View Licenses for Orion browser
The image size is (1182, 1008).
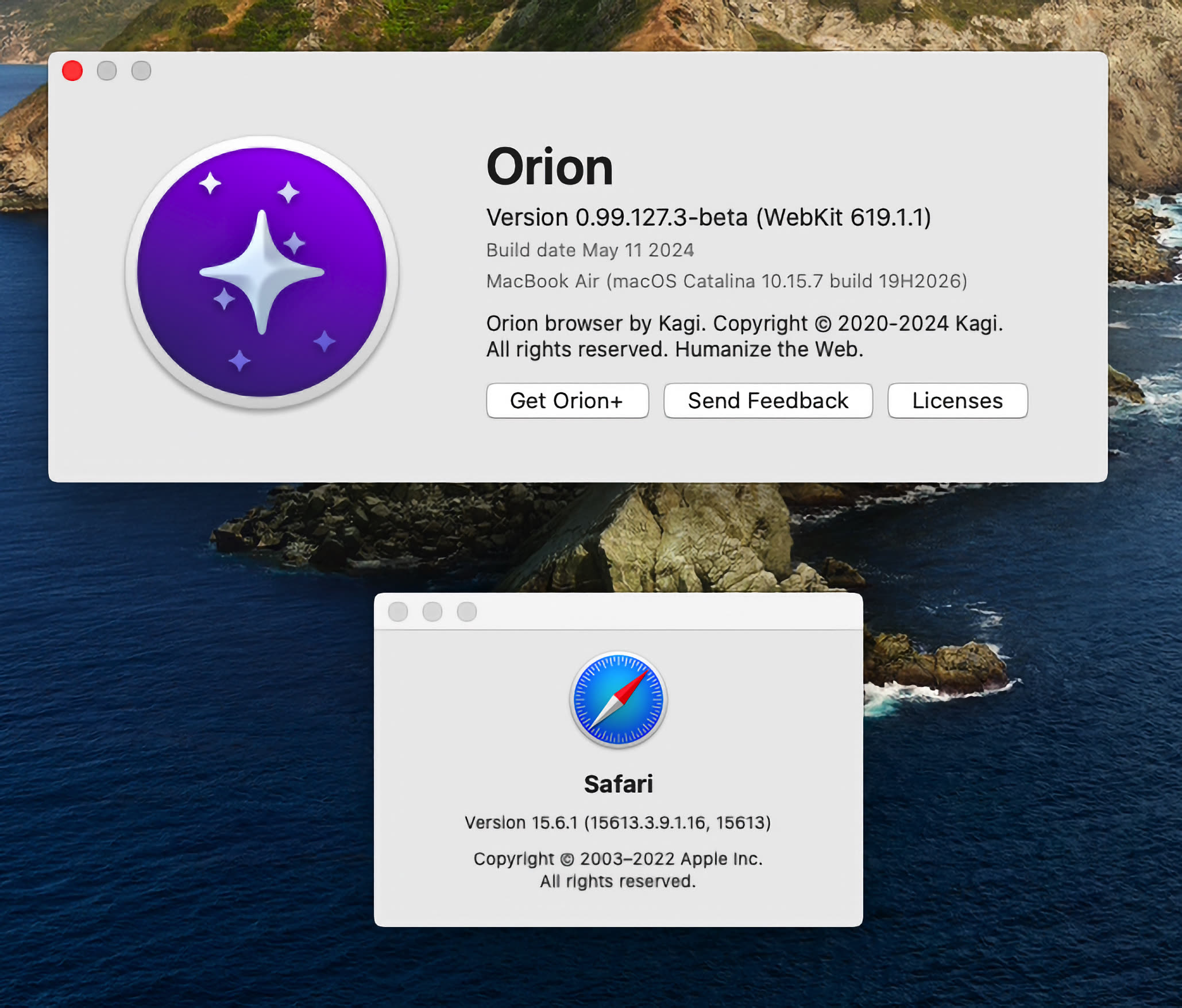[957, 400]
